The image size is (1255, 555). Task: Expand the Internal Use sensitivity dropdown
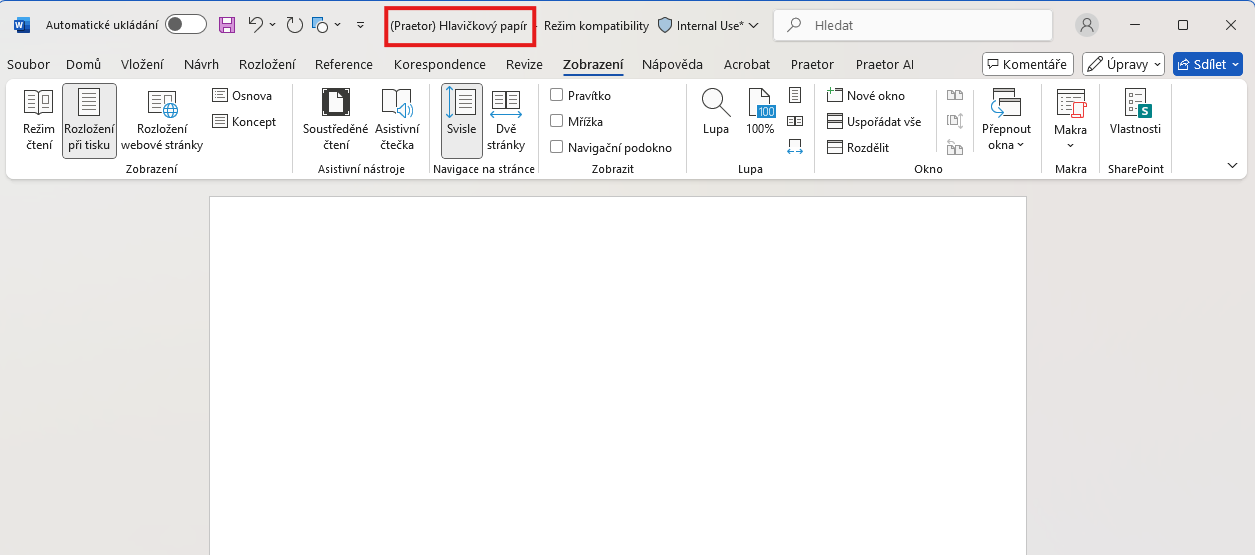coord(708,26)
